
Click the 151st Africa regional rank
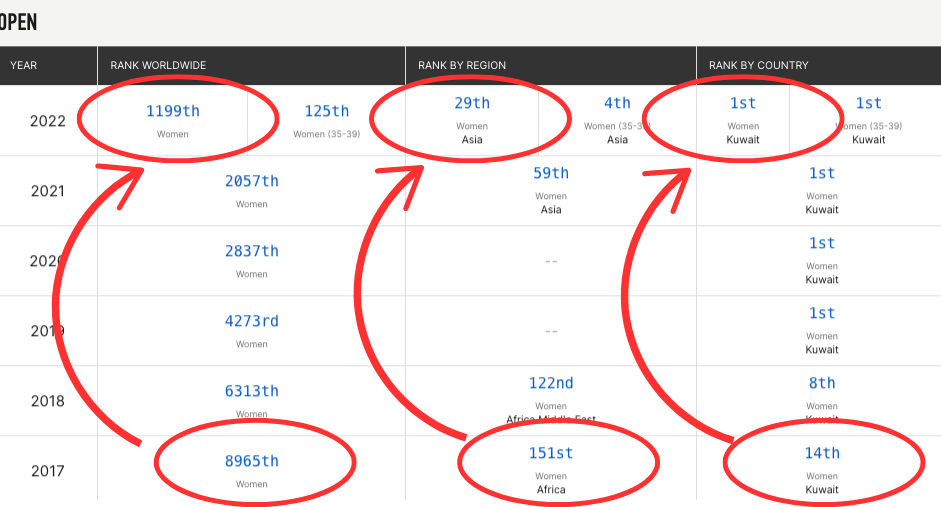(551, 453)
